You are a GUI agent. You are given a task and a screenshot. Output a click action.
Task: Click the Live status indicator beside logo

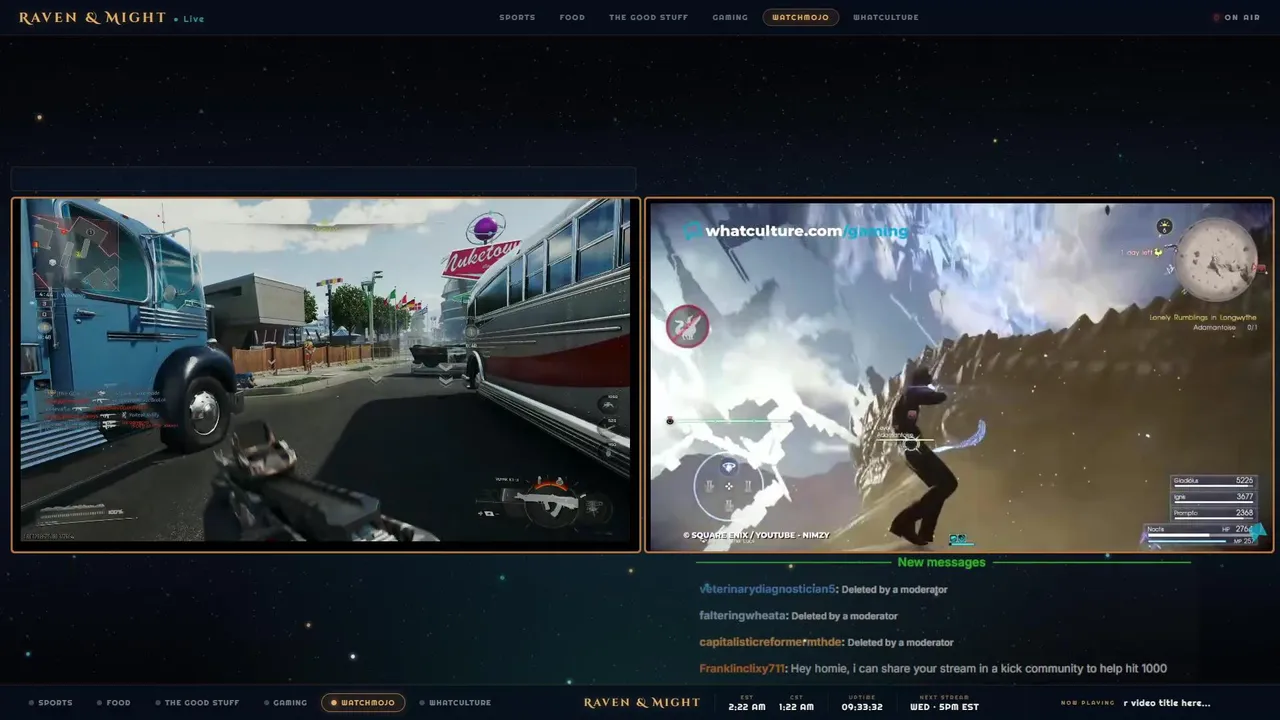click(189, 19)
